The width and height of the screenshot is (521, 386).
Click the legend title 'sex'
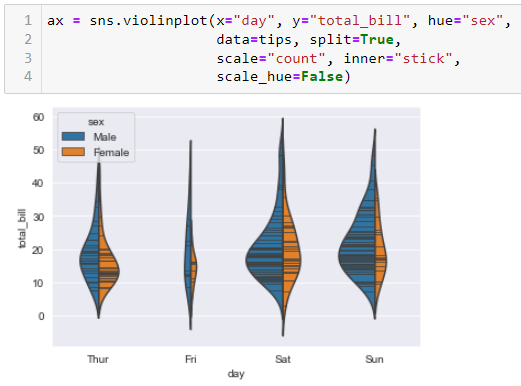[96, 122]
